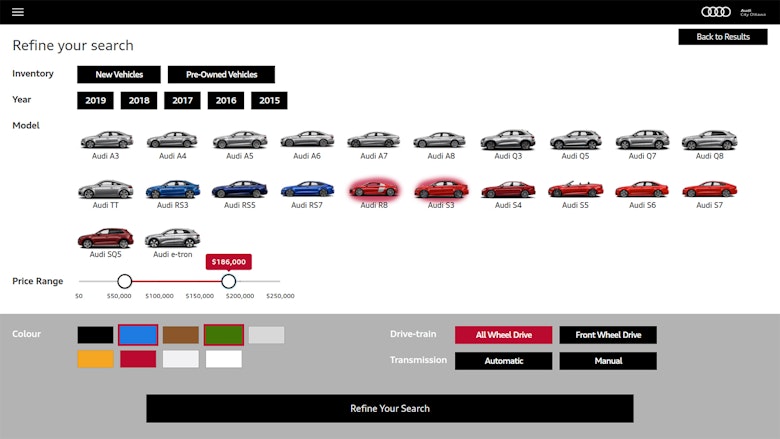The width and height of the screenshot is (780, 439).
Task: Pick the orange colour swatch
Action: tap(96, 359)
